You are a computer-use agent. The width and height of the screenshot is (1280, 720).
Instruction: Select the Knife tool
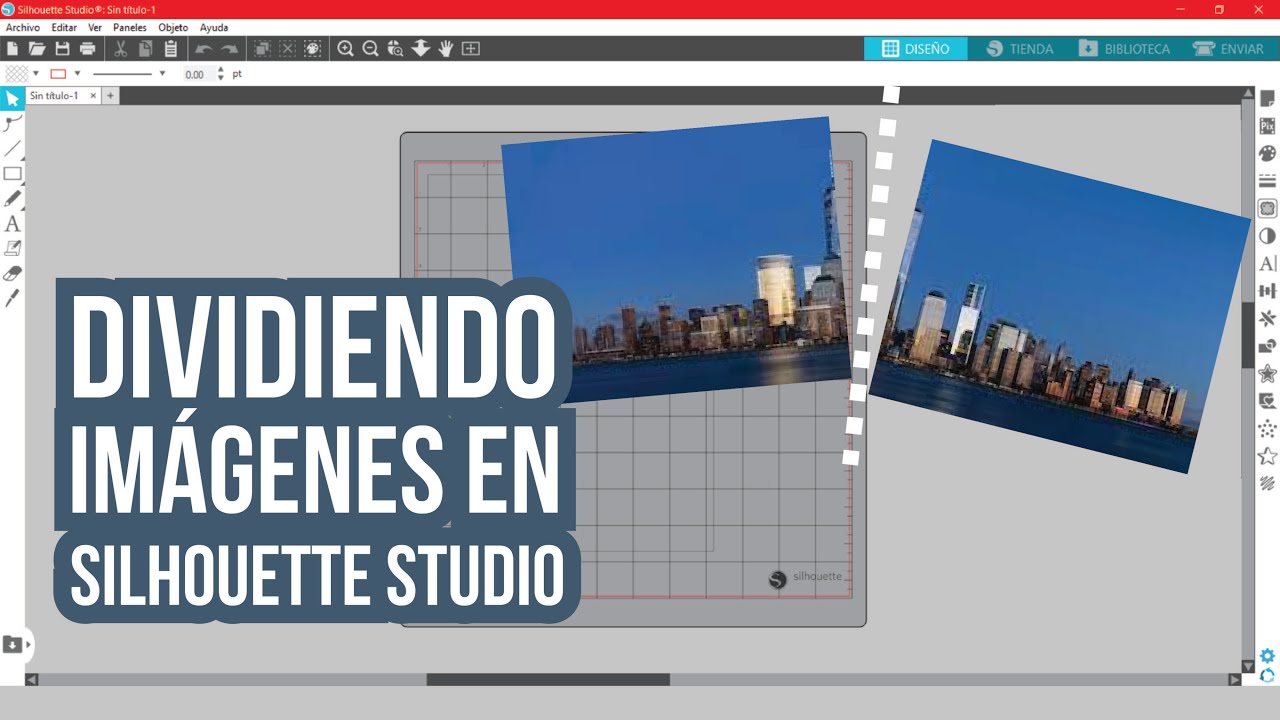point(12,298)
